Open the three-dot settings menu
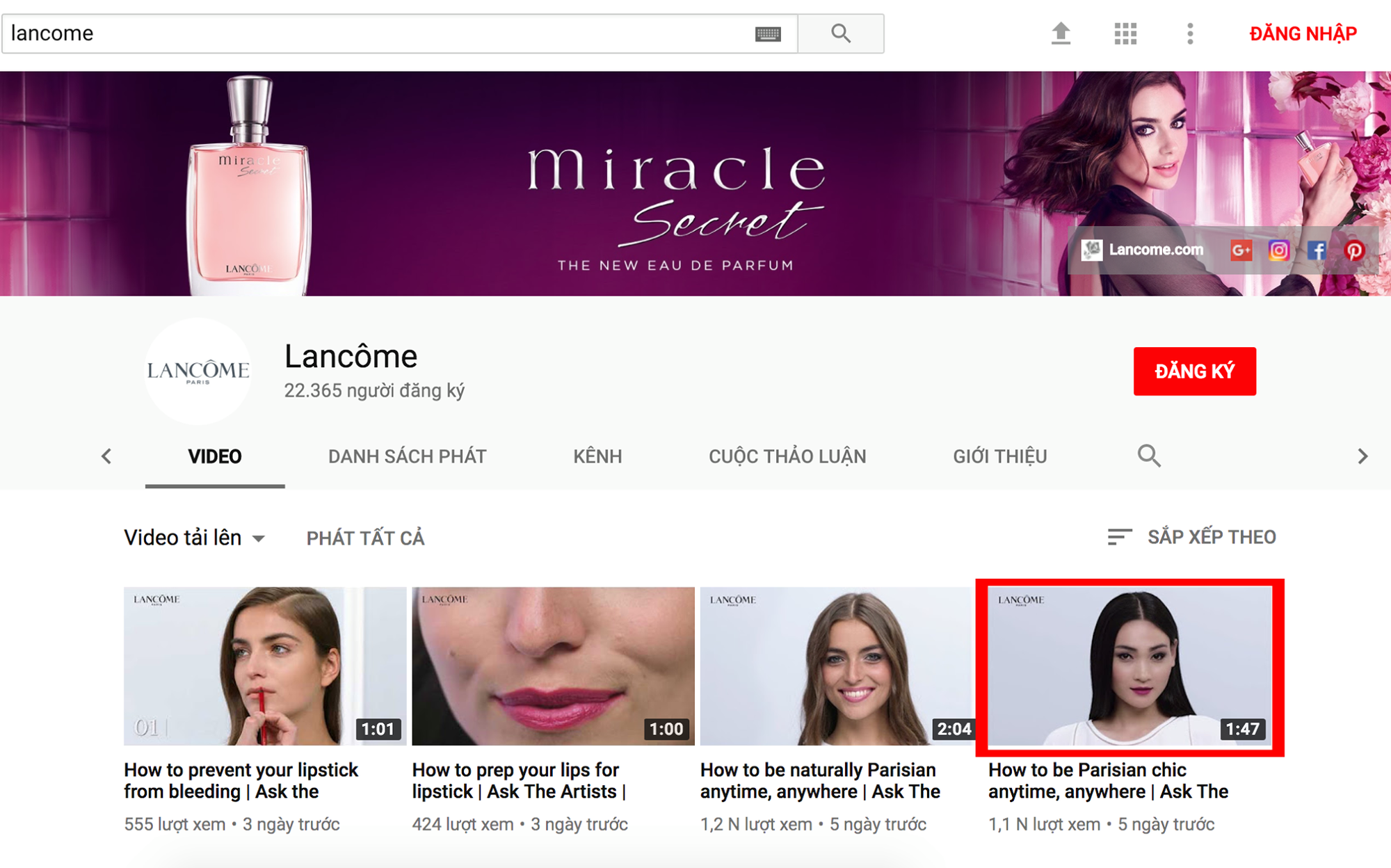Viewport: 1391px width, 868px height. point(1190,33)
